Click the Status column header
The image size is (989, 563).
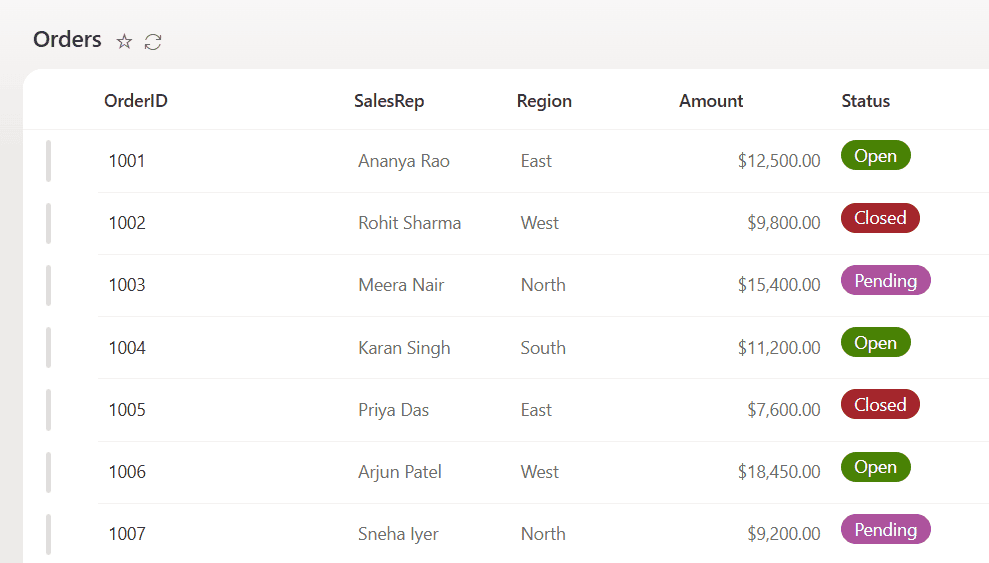(865, 101)
